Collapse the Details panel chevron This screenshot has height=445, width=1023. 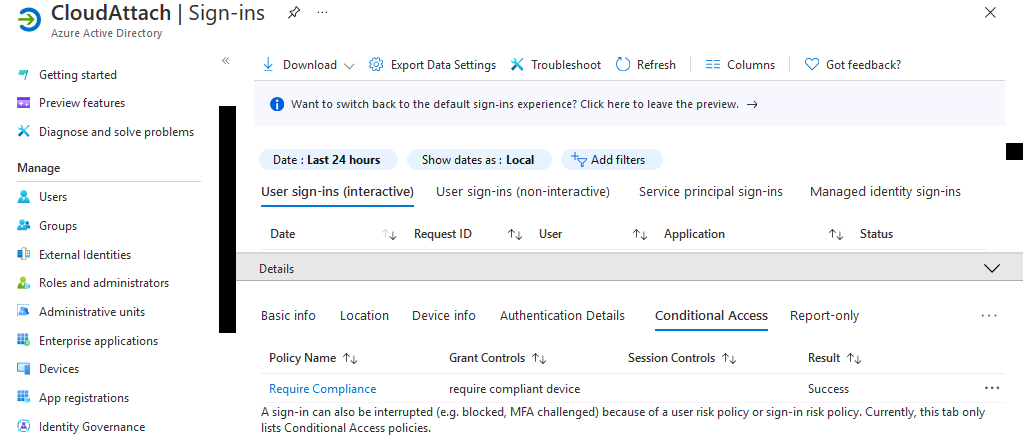(992, 268)
